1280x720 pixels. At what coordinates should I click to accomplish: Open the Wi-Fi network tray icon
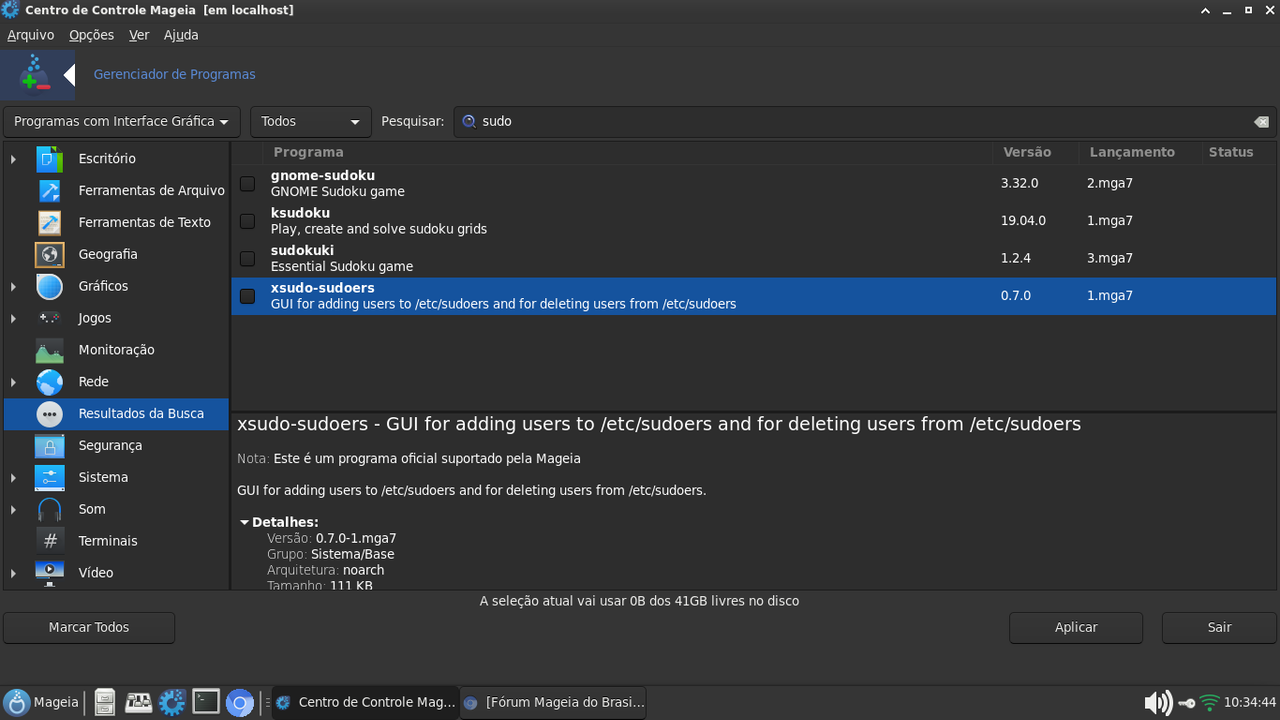(1209, 703)
